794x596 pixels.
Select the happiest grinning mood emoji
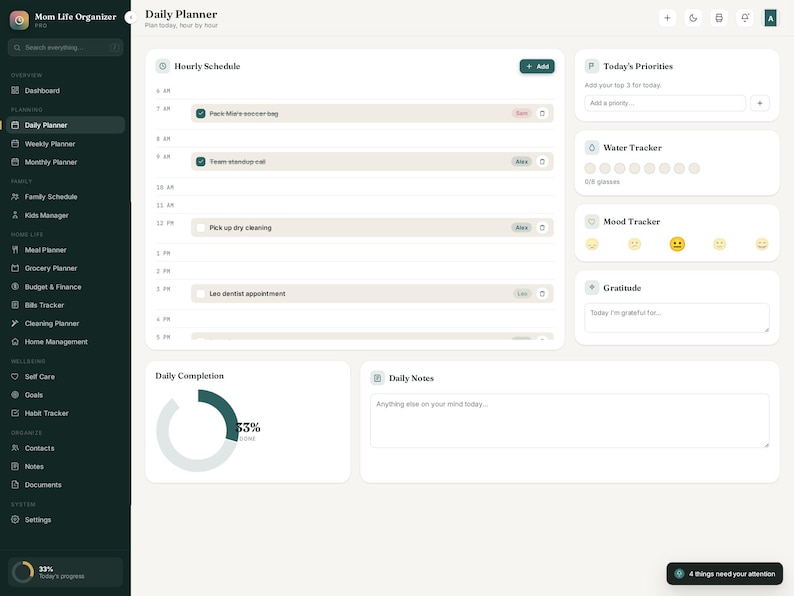click(x=762, y=244)
